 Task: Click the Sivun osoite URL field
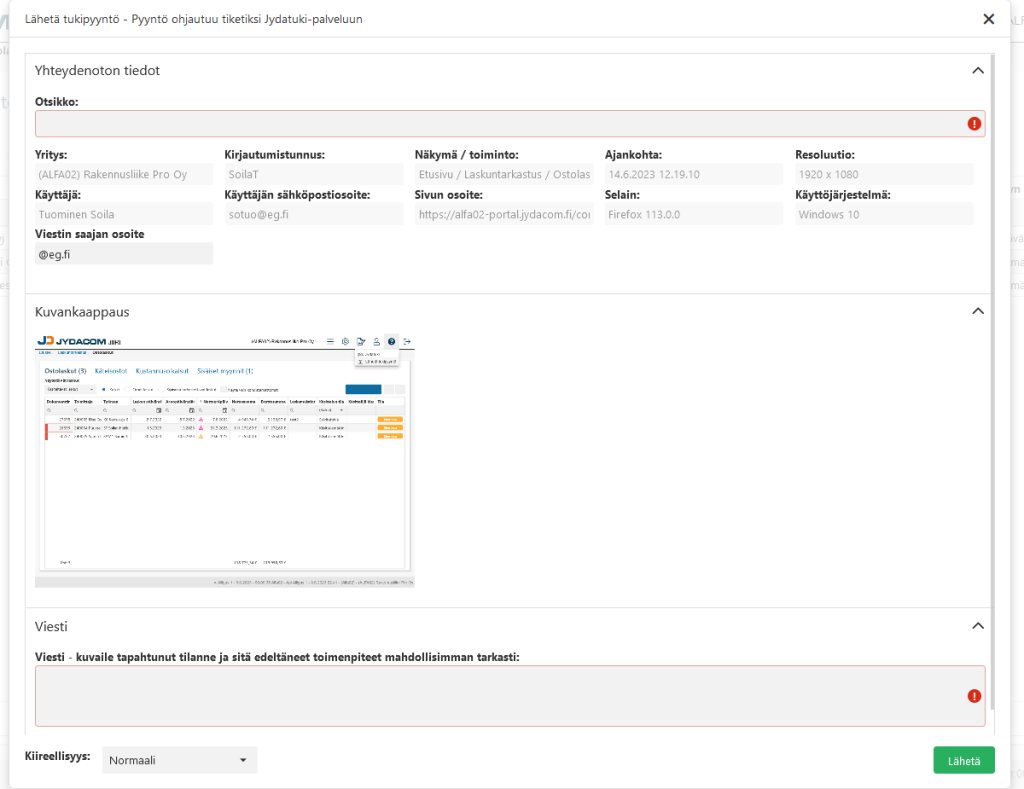click(504, 214)
